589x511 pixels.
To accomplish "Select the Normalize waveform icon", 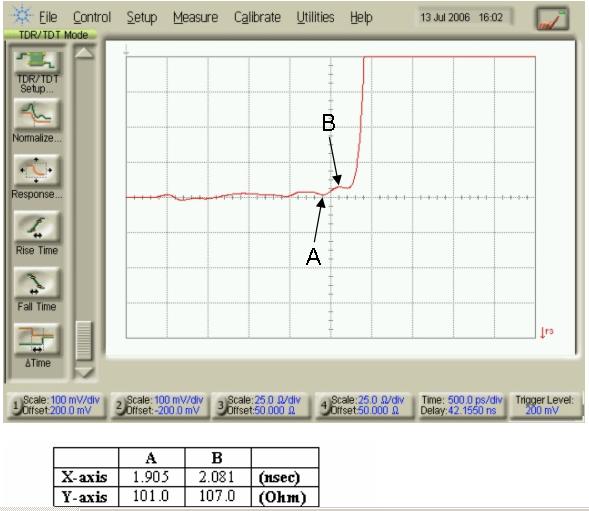I will click(36, 114).
